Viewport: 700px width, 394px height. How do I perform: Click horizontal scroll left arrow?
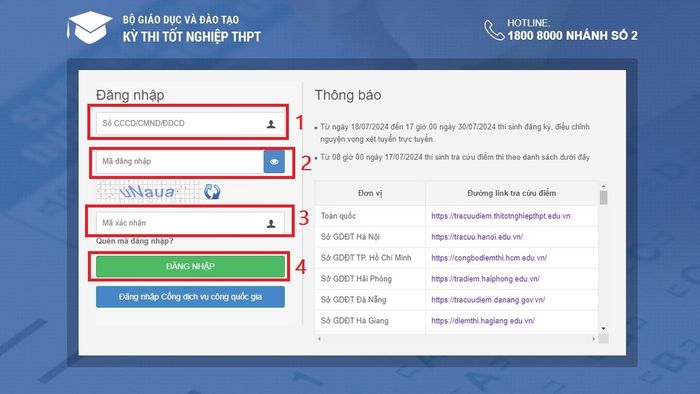pos(319,339)
